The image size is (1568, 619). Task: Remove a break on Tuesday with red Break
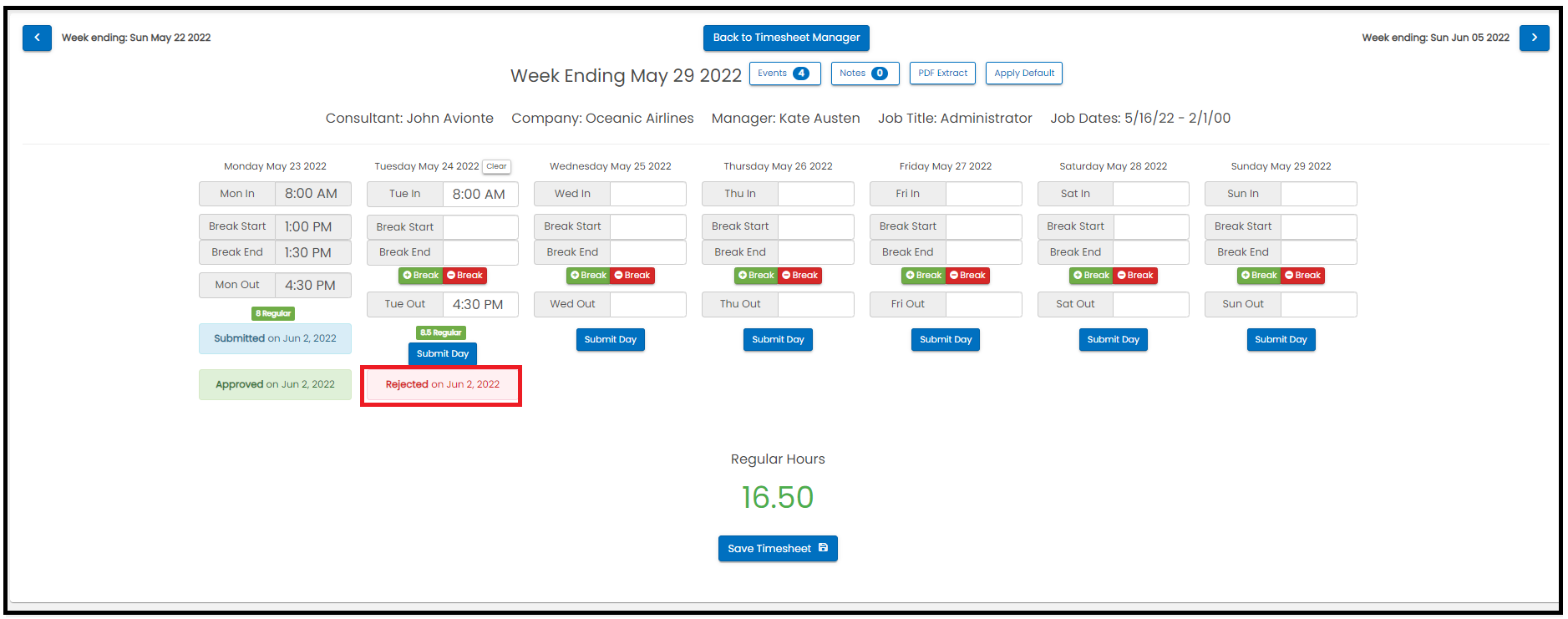(x=464, y=276)
